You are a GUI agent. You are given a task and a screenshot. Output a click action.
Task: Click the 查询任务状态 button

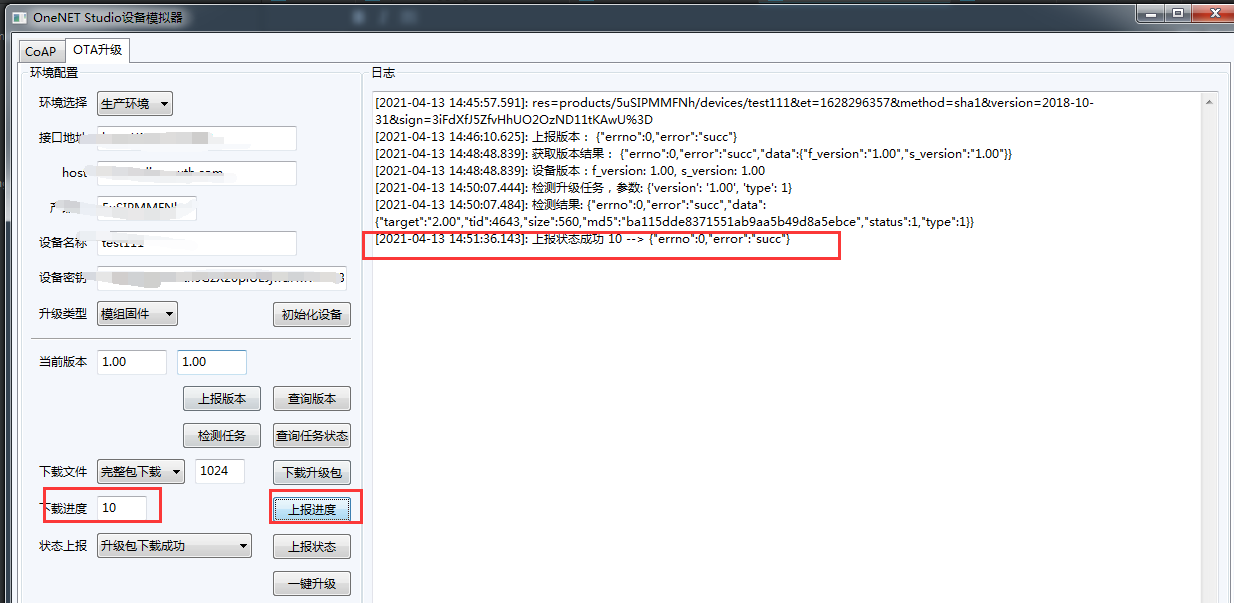point(312,435)
